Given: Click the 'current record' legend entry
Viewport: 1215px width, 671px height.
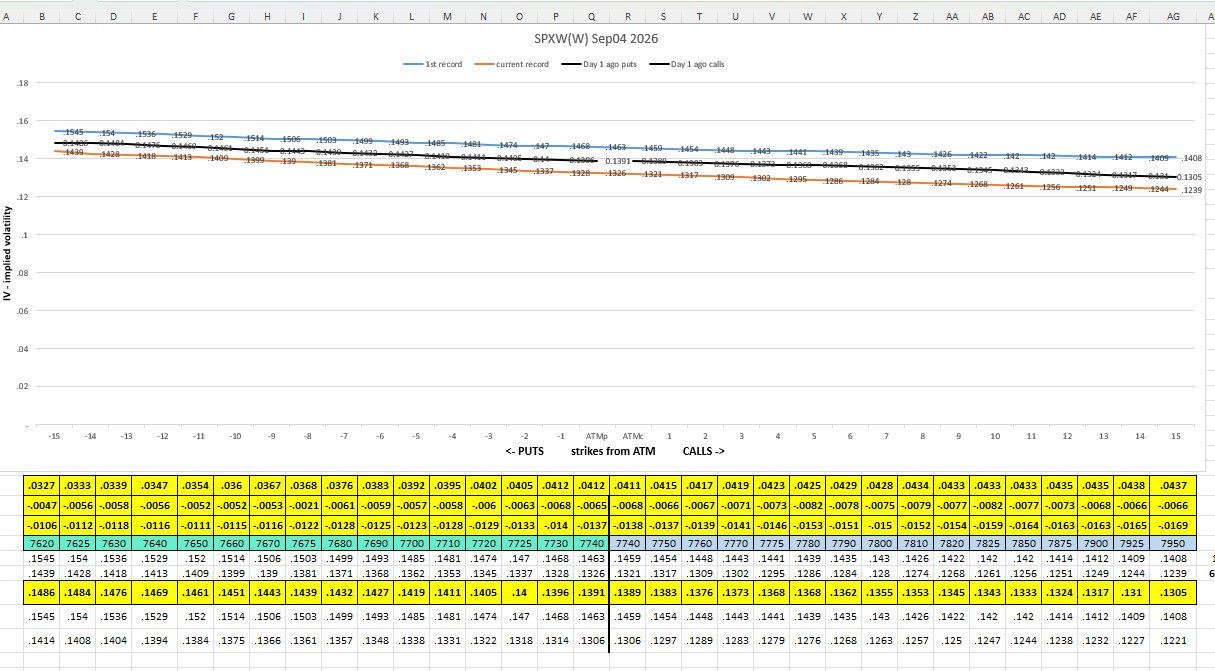Looking at the screenshot, I should (x=510, y=64).
